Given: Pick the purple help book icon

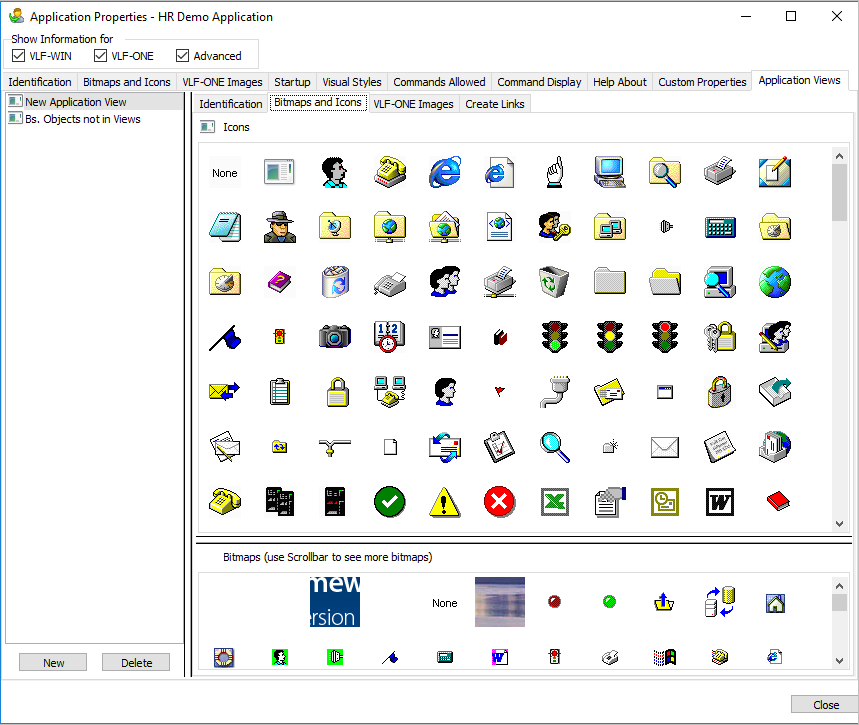Looking at the screenshot, I should [280, 282].
